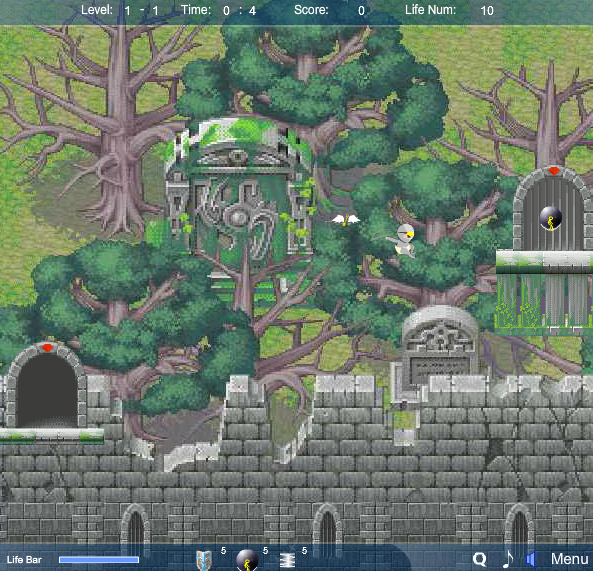This screenshot has height=571, width=593.
Task: Click the carved stone tombstone
Action: click(x=439, y=346)
